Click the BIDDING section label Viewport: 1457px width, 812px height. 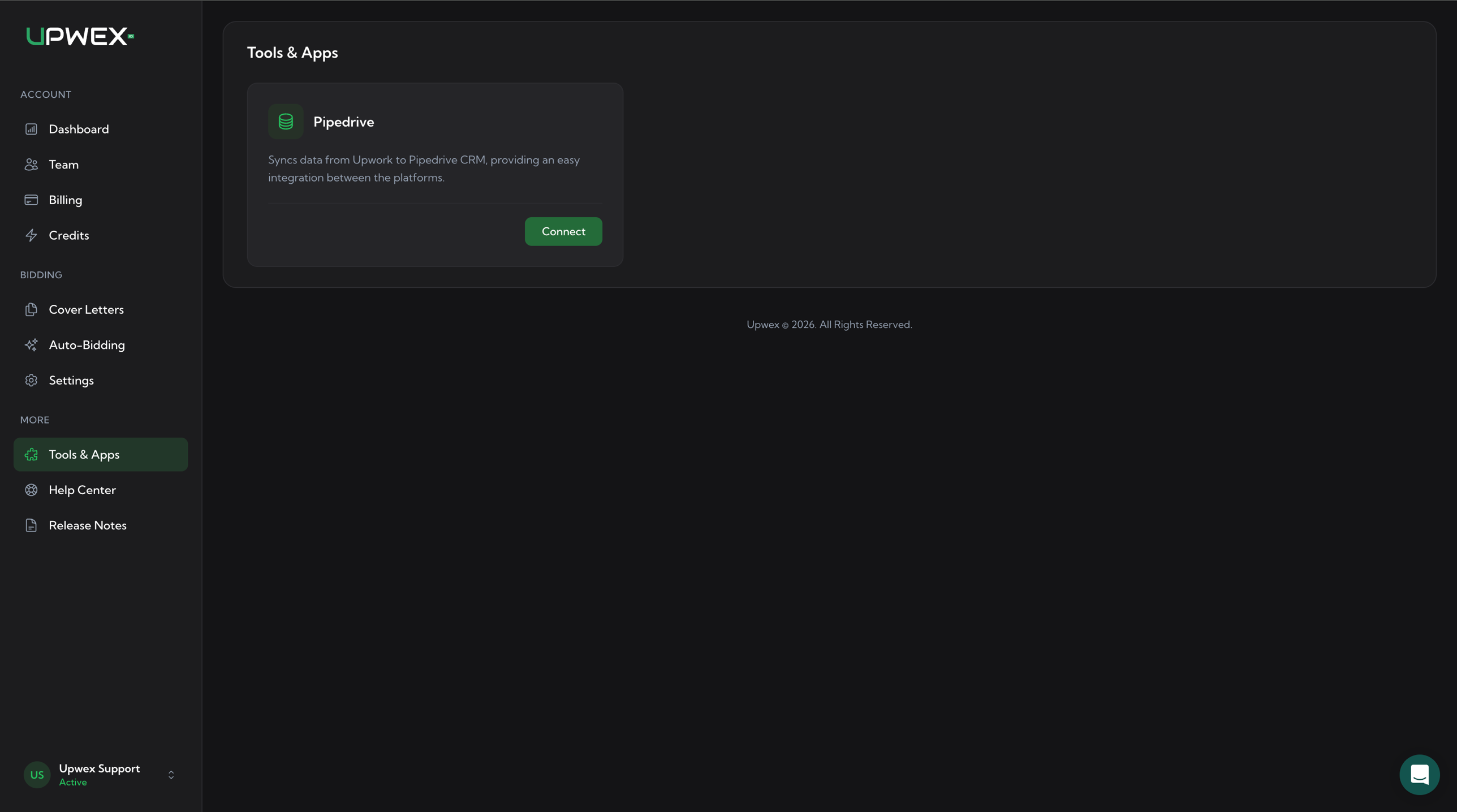coord(41,275)
